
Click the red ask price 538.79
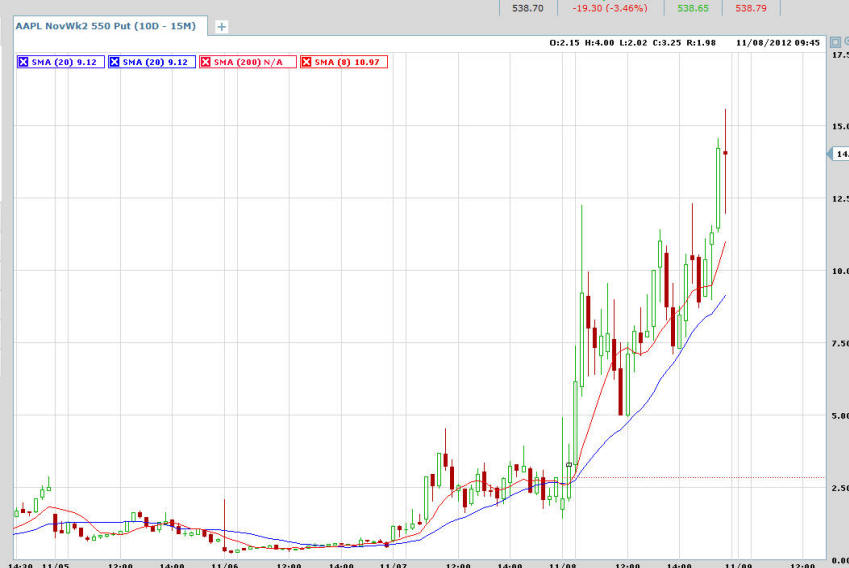tap(753, 7)
